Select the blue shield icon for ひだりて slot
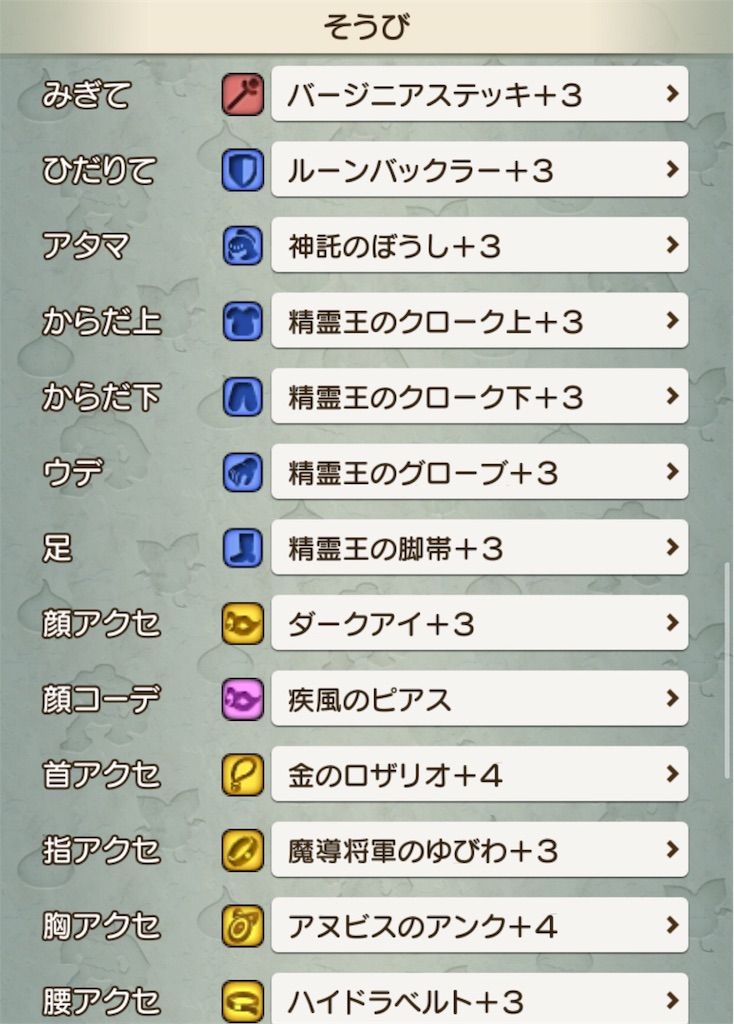This screenshot has width=734, height=1024. (243, 170)
